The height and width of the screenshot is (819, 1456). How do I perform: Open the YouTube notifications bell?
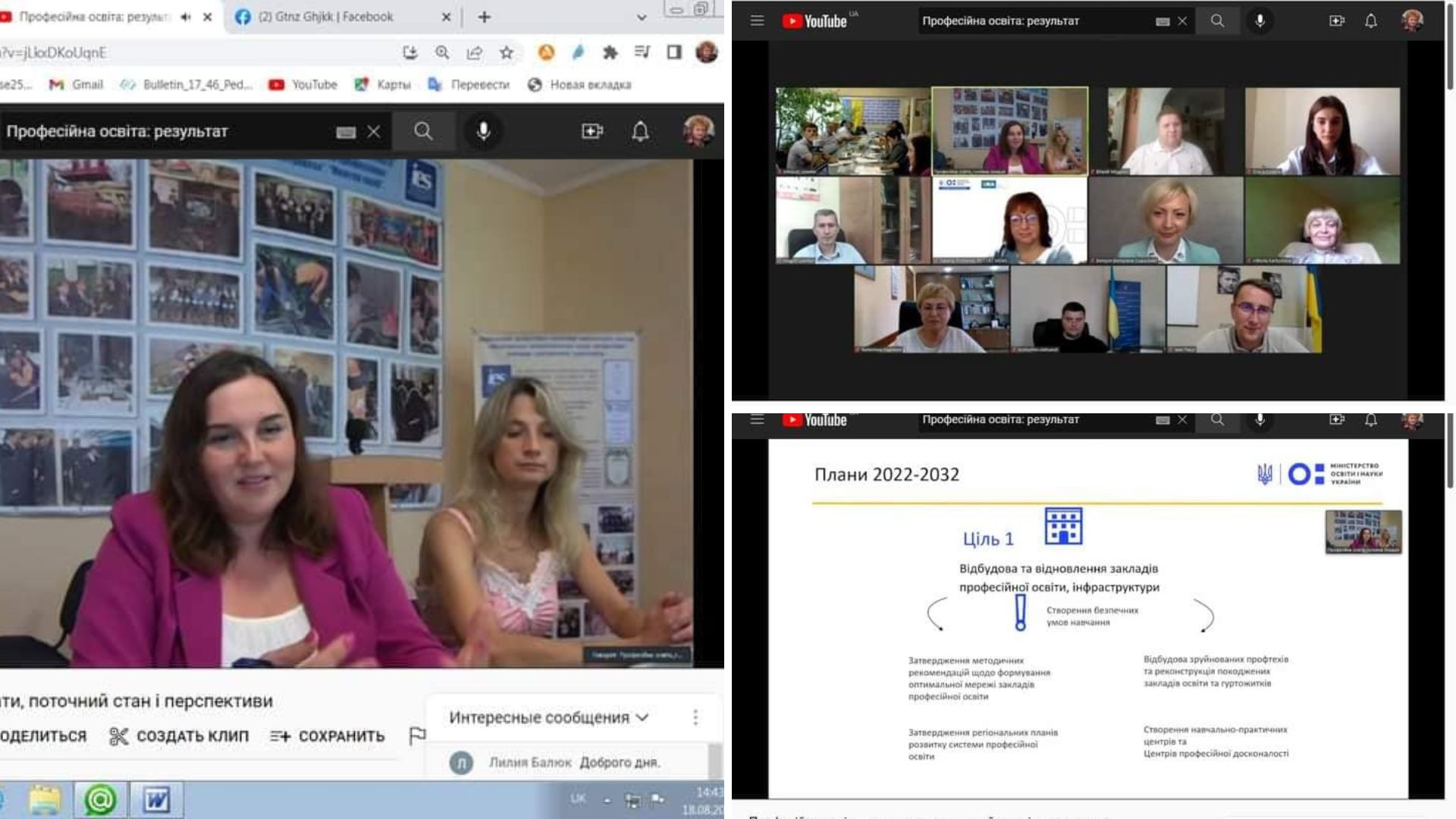(640, 131)
